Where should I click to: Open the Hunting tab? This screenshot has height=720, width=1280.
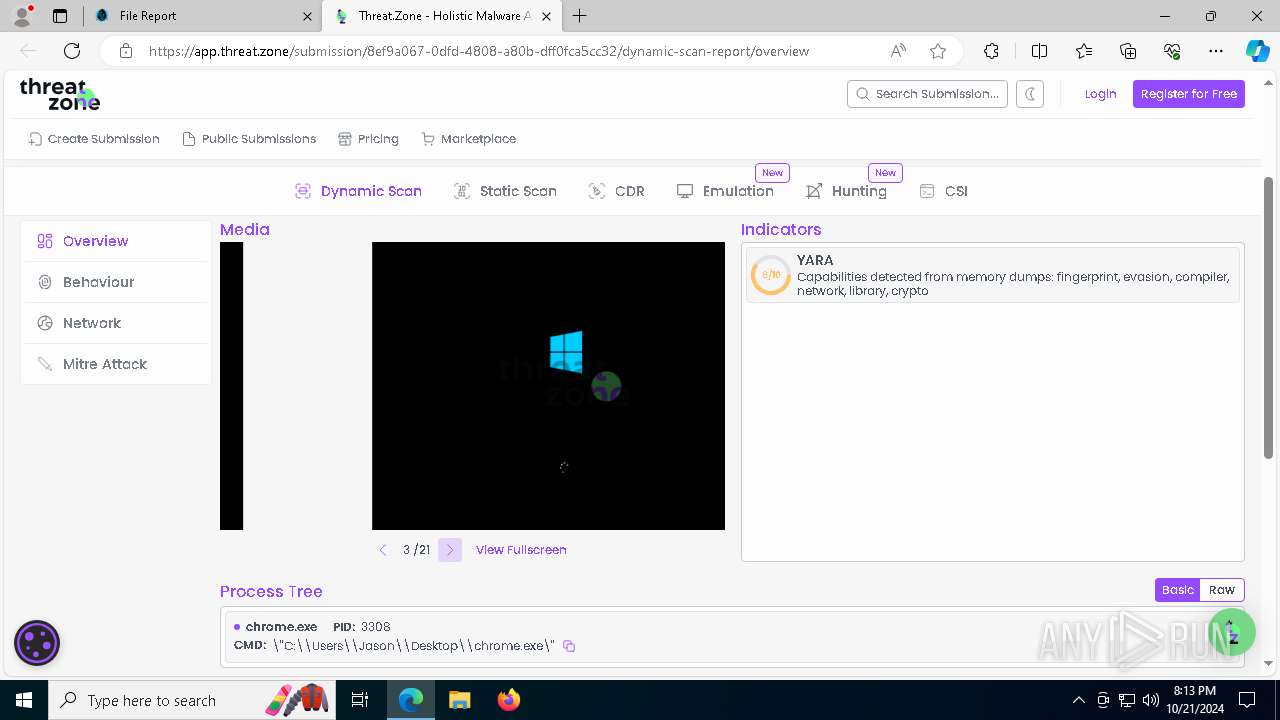[x=846, y=191]
